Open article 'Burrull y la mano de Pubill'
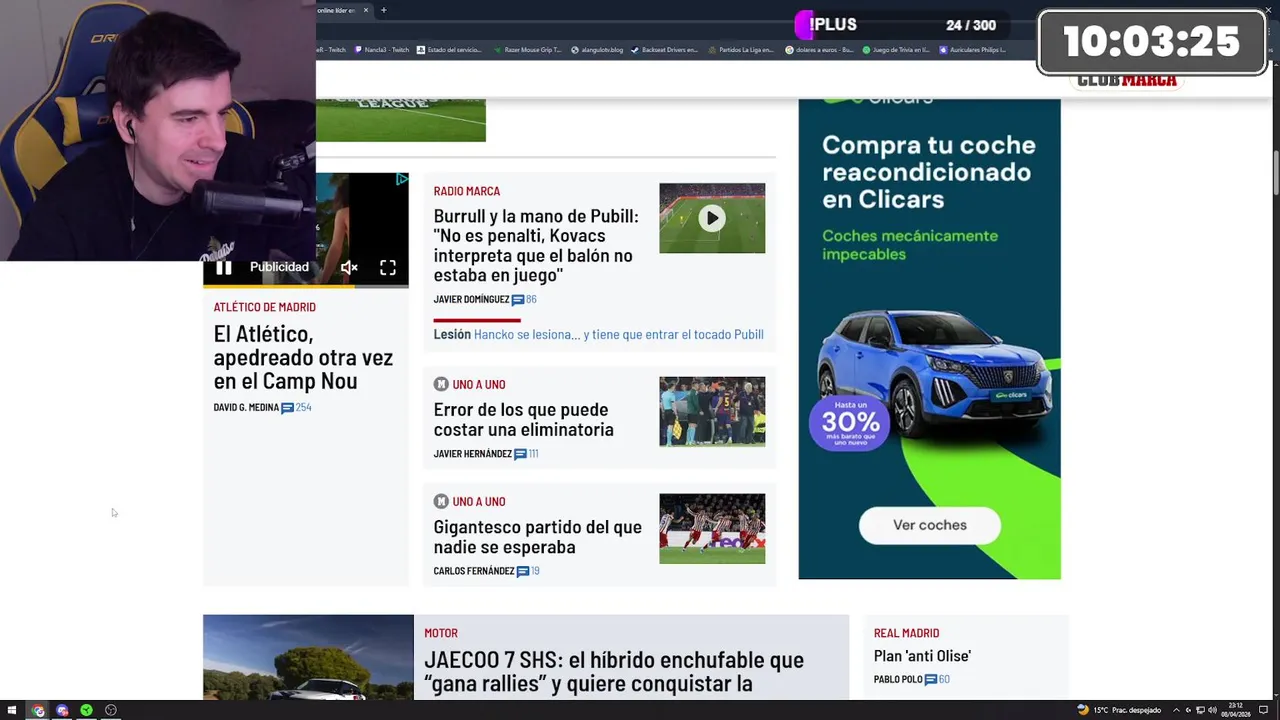Viewport: 1280px width, 720px height. click(x=535, y=245)
